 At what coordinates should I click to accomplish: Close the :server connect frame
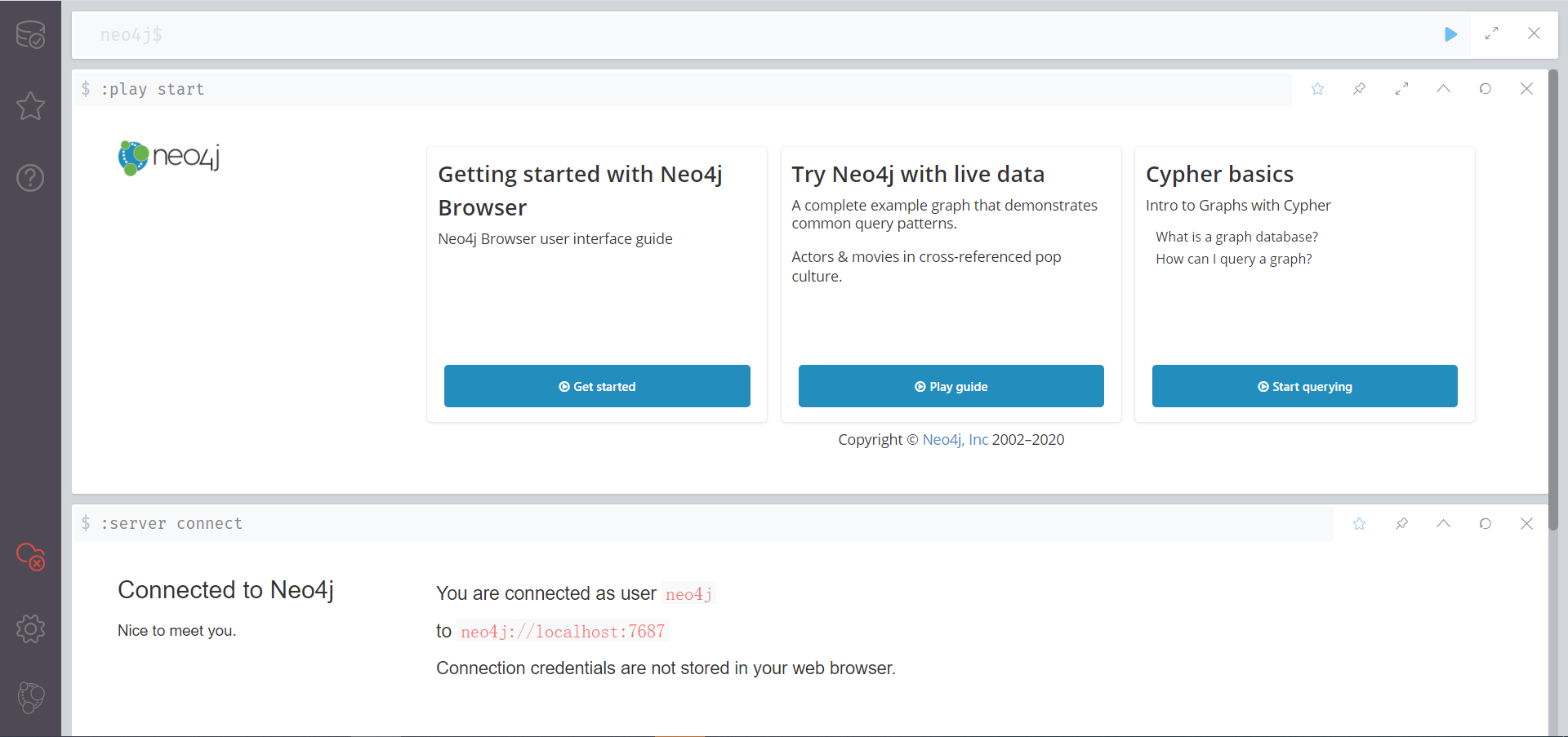tap(1526, 523)
